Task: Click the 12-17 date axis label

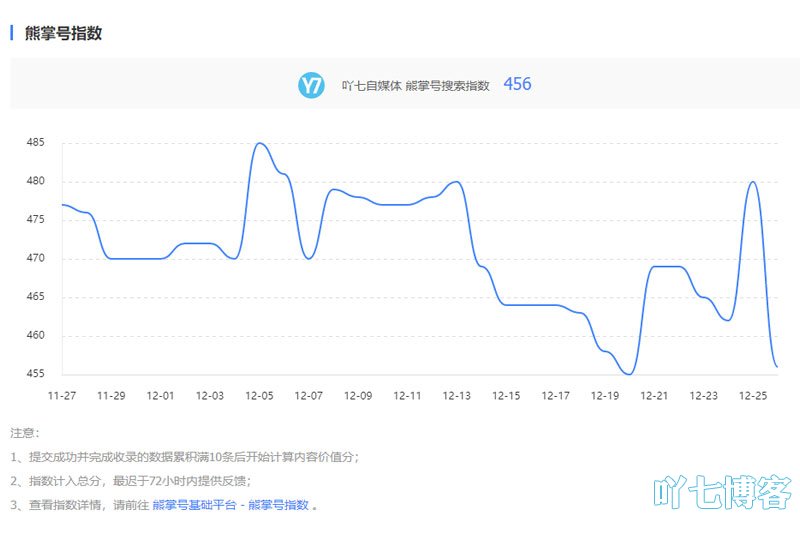Action: click(x=556, y=396)
